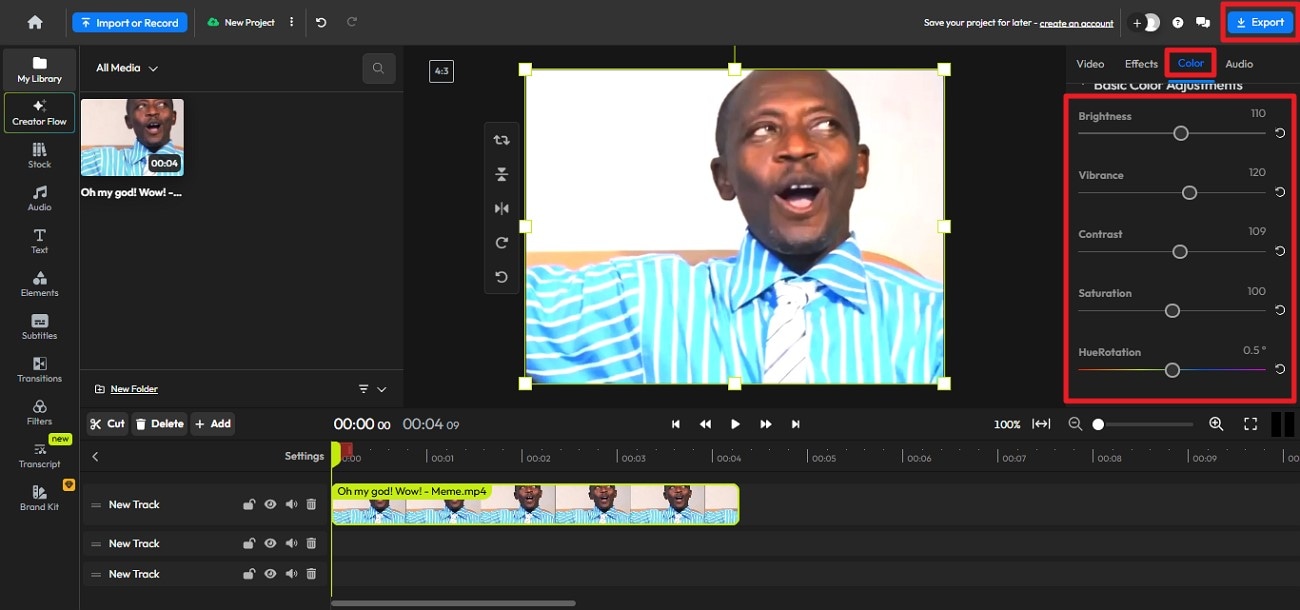Viewport: 1300px width, 610px height.
Task: Open the Subtitles panel
Action: point(39,327)
